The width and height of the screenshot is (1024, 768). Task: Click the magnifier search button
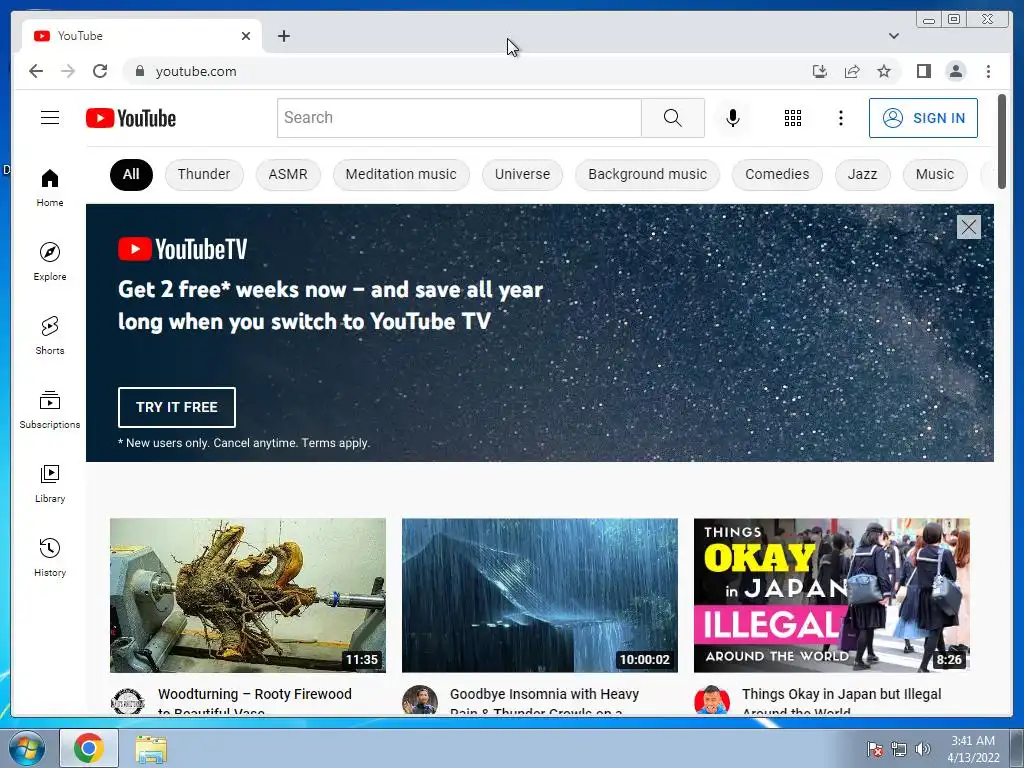pos(673,118)
